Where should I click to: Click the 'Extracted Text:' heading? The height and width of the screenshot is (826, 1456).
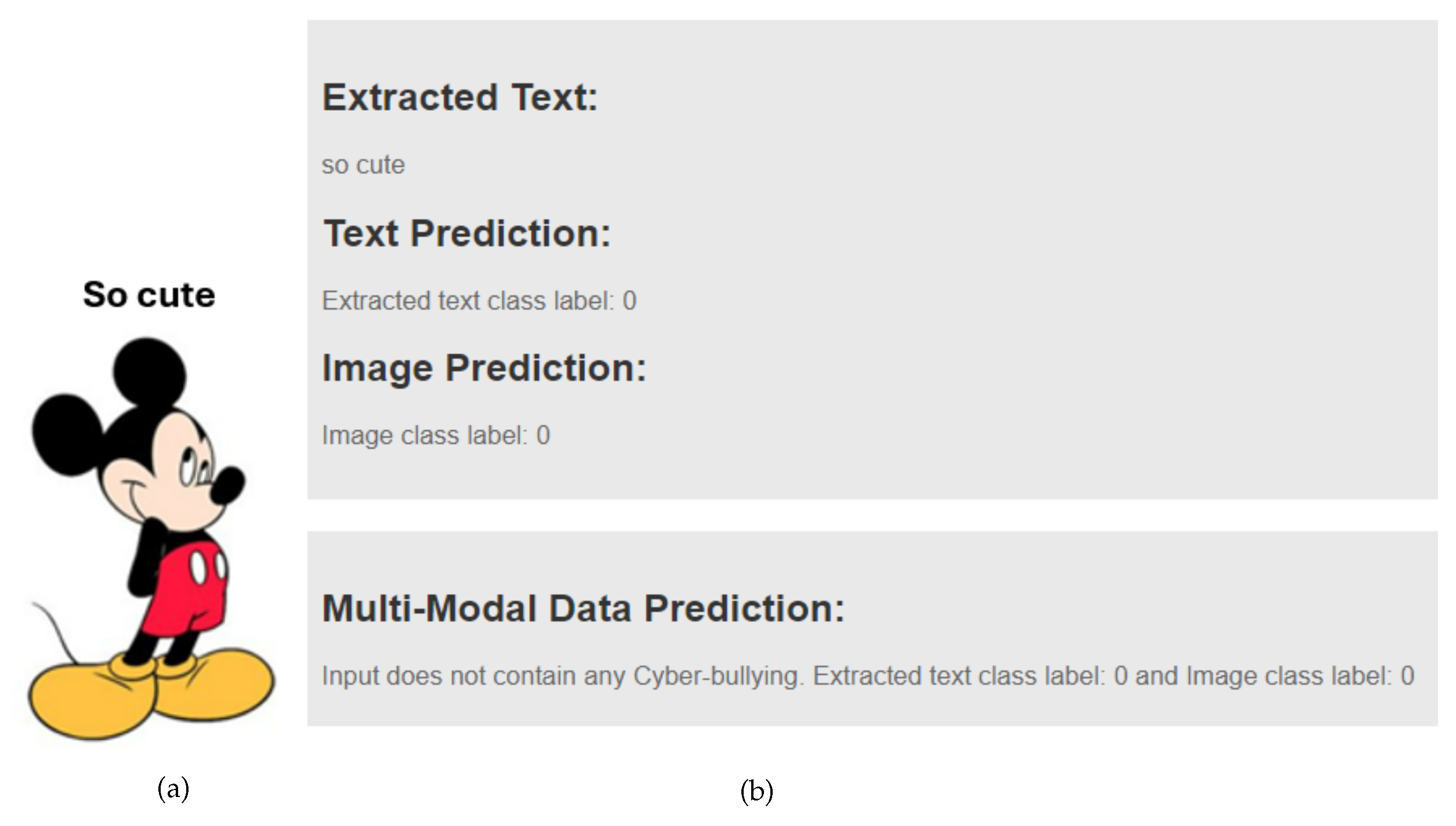459,97
